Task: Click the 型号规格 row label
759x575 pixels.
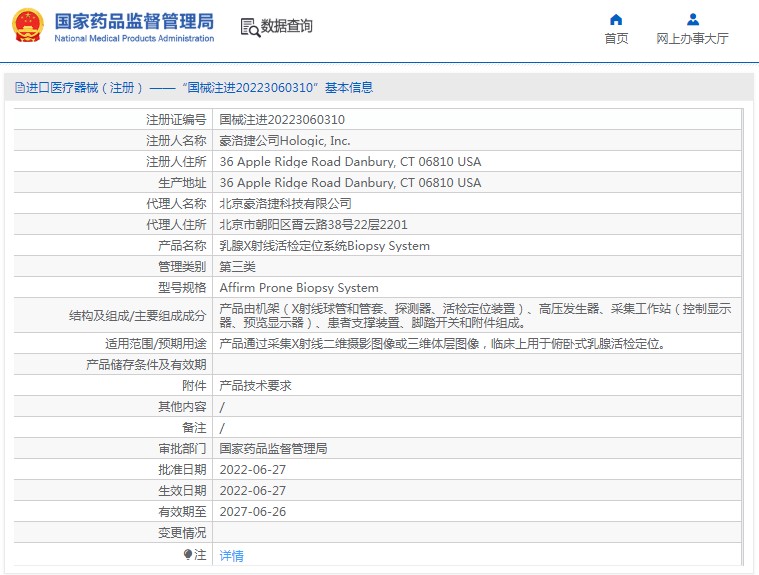Action: click(182, 288)
